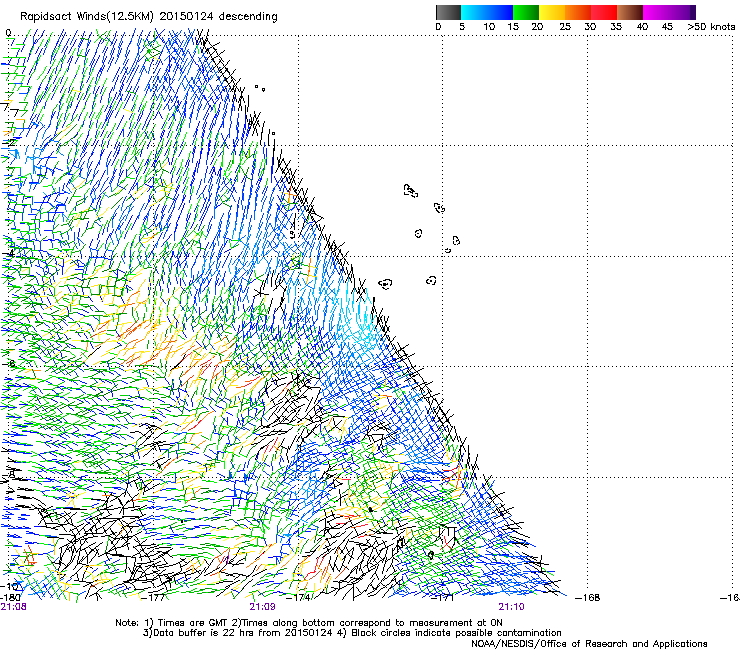Screen dimensions: 740x650
Task: Click the title 'Rapidscat Winds(12.5KM) 20150124 descending'
Action: (x=149, y=17)
